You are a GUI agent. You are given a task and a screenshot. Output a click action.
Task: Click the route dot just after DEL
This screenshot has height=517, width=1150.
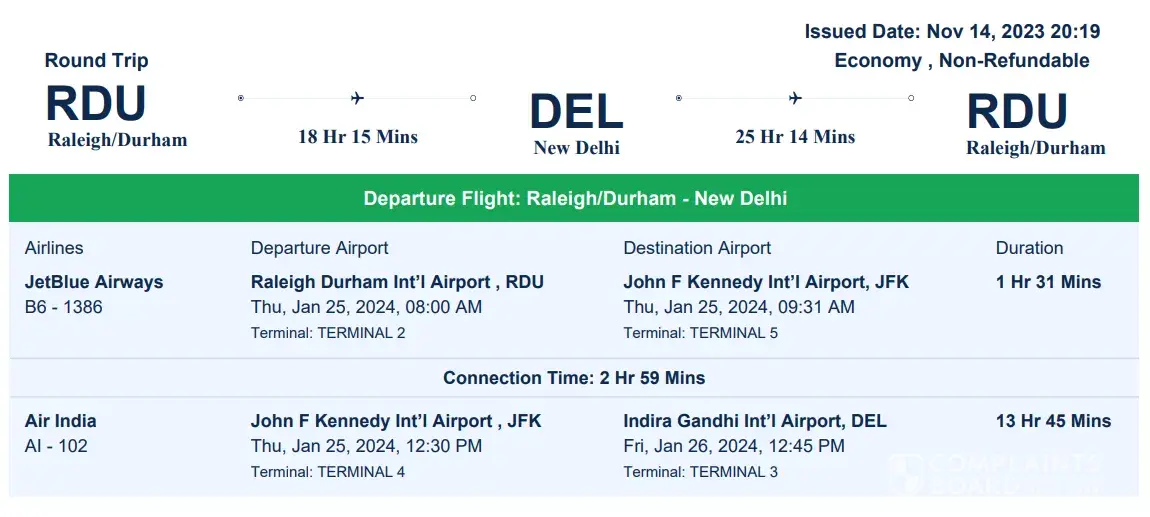point(679,98)
